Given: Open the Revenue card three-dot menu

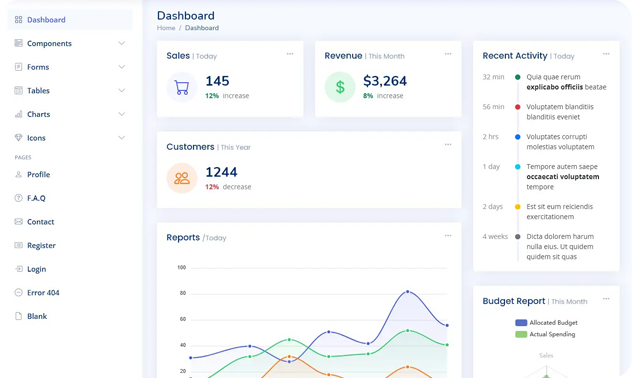Looking at the screenshot, I should coord(448,54).
